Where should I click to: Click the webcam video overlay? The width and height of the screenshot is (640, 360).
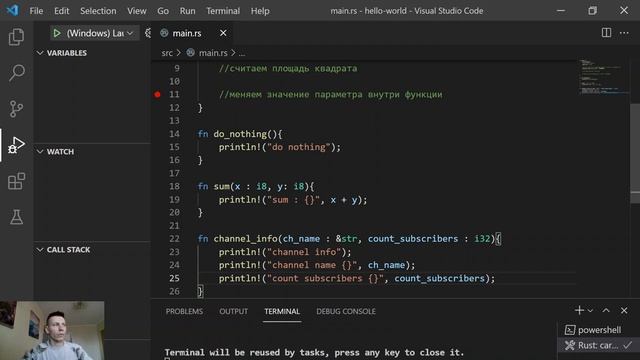point(52,331)
